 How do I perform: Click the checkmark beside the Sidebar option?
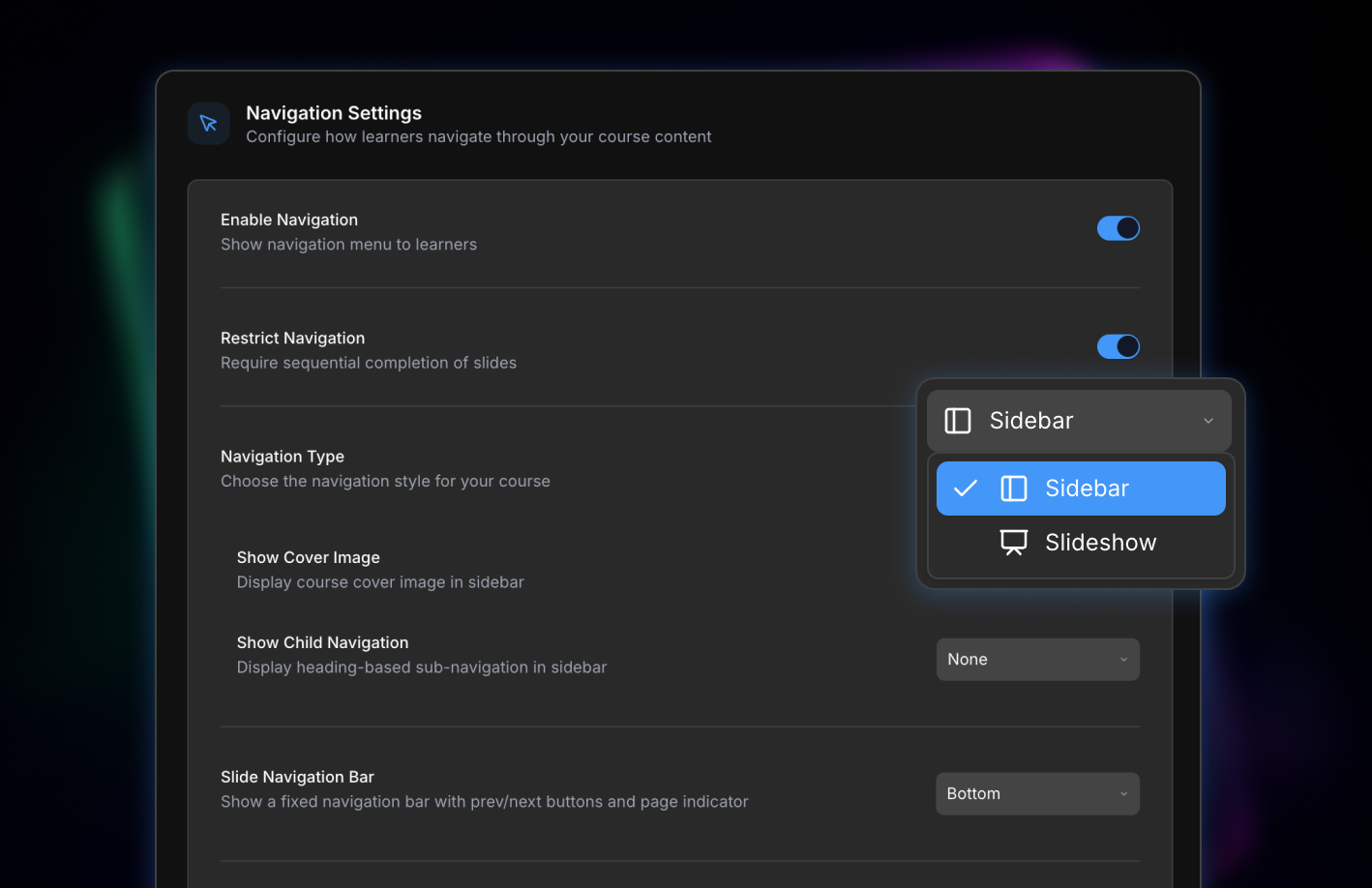(965, 488)
